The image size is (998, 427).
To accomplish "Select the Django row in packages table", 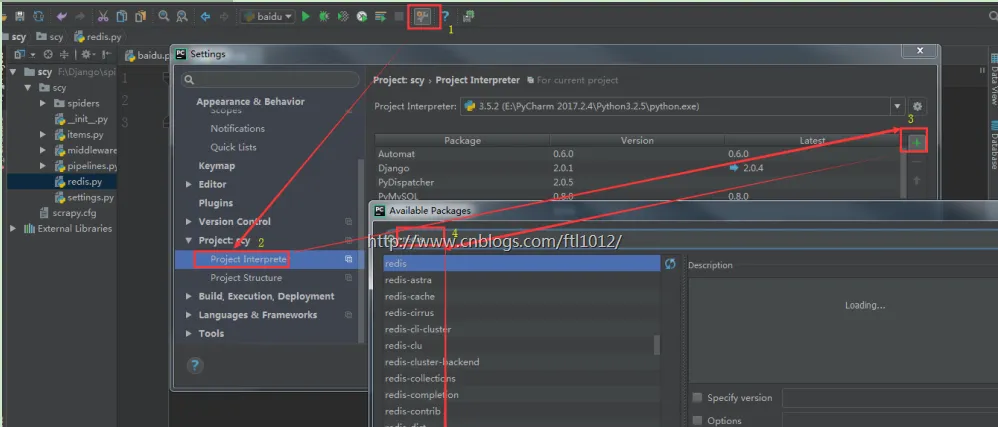I will pyautogui.click(x=638, y=168).
